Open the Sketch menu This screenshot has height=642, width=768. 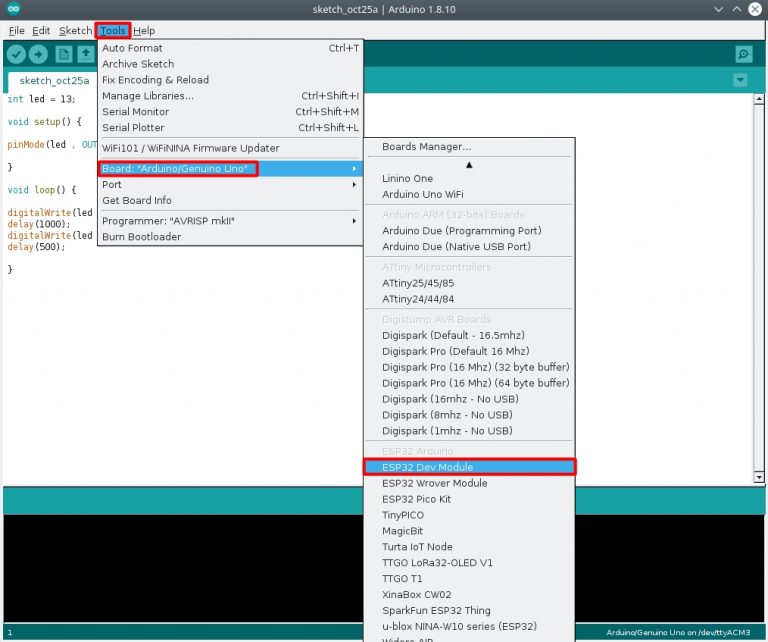click(x=75, y=30)
